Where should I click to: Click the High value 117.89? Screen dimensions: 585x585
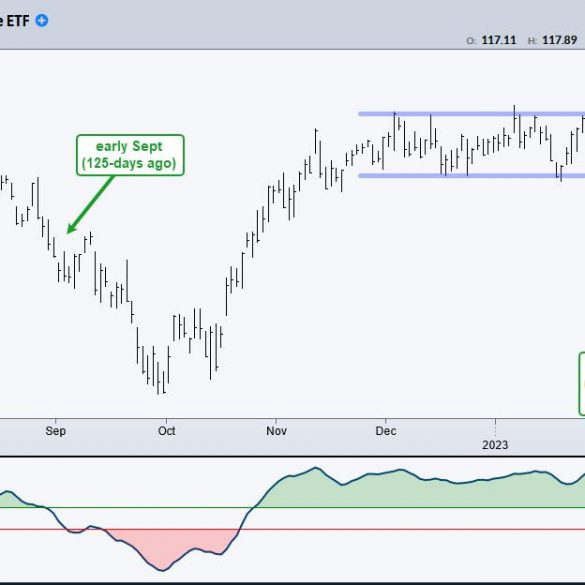(560, 40)
